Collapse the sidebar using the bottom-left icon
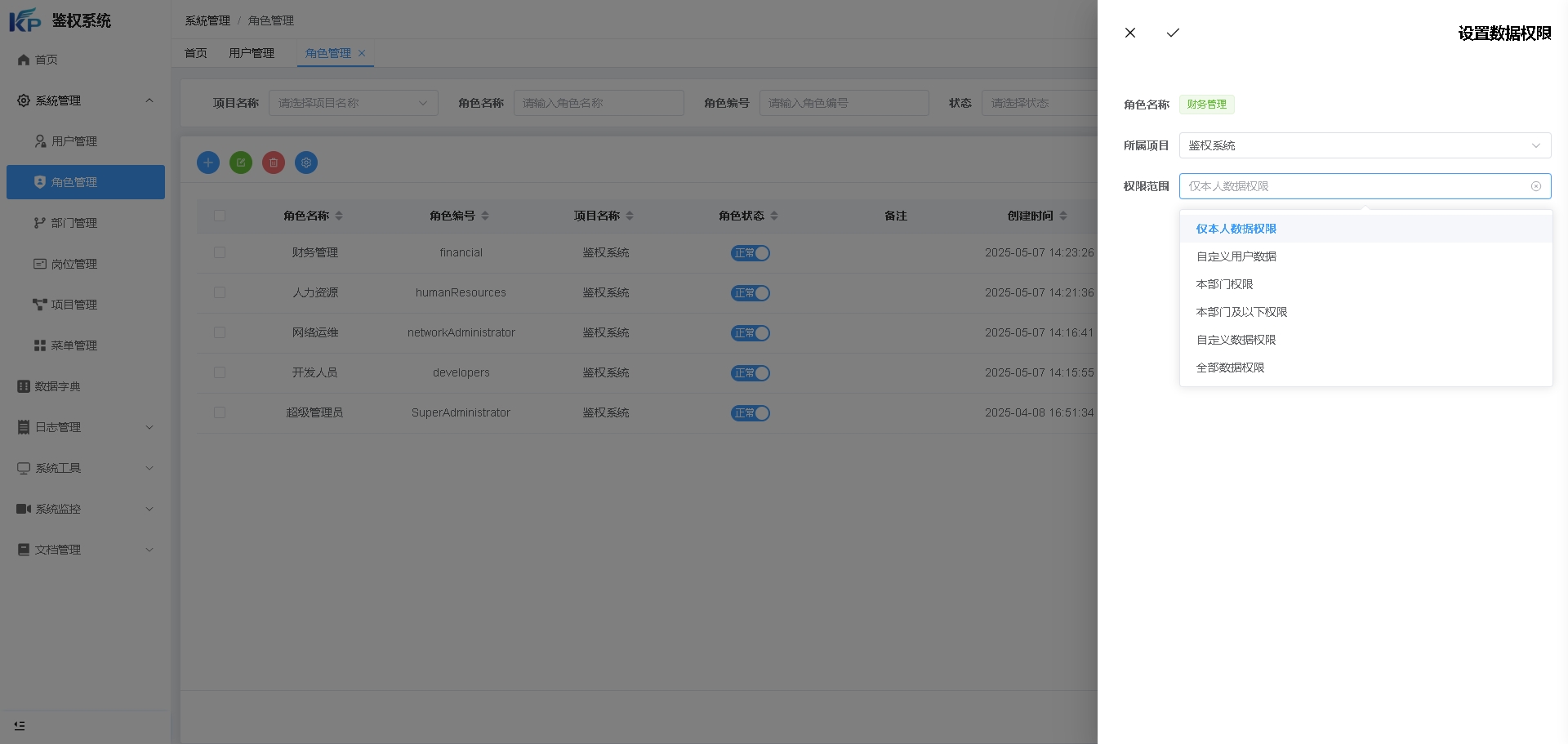Screen dimensions: 1568x744 coord(20,725)
